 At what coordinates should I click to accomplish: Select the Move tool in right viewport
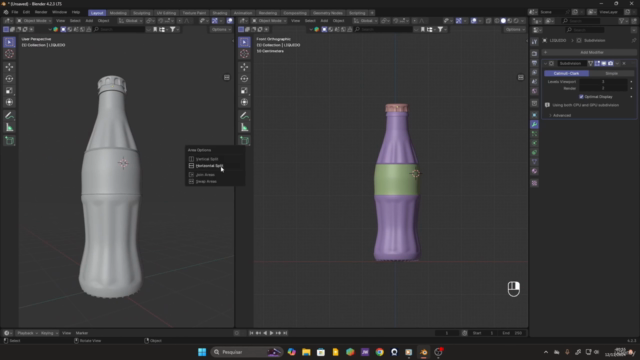(x=244, y=67)
